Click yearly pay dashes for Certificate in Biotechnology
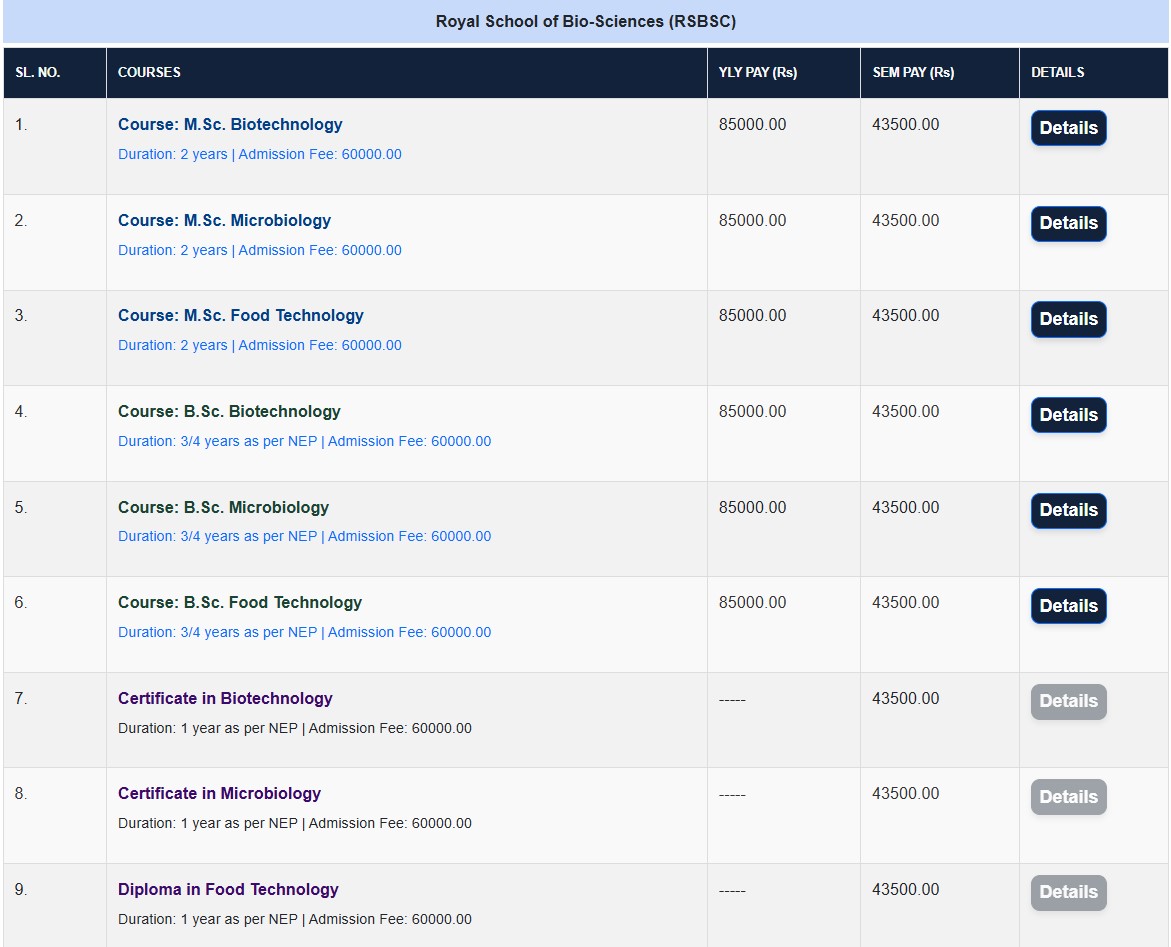This screenshot has width=1171, height=947. [x=732, y=700]
